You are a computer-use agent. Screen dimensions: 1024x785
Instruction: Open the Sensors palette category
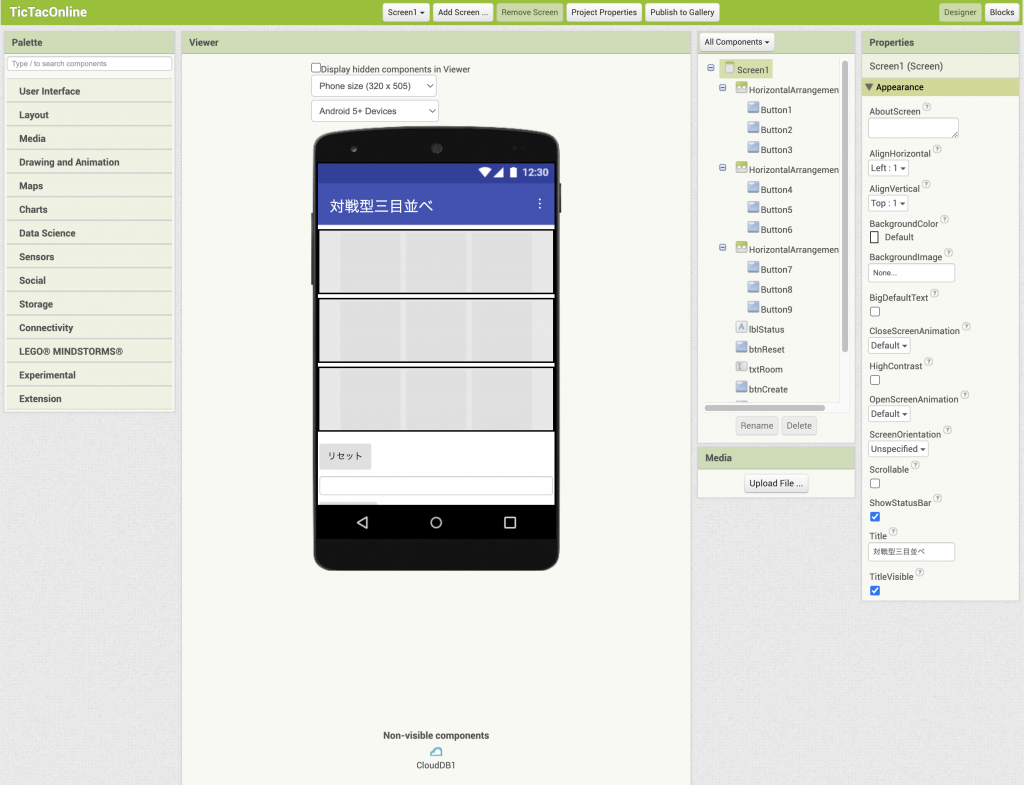[x=89, y=257]
